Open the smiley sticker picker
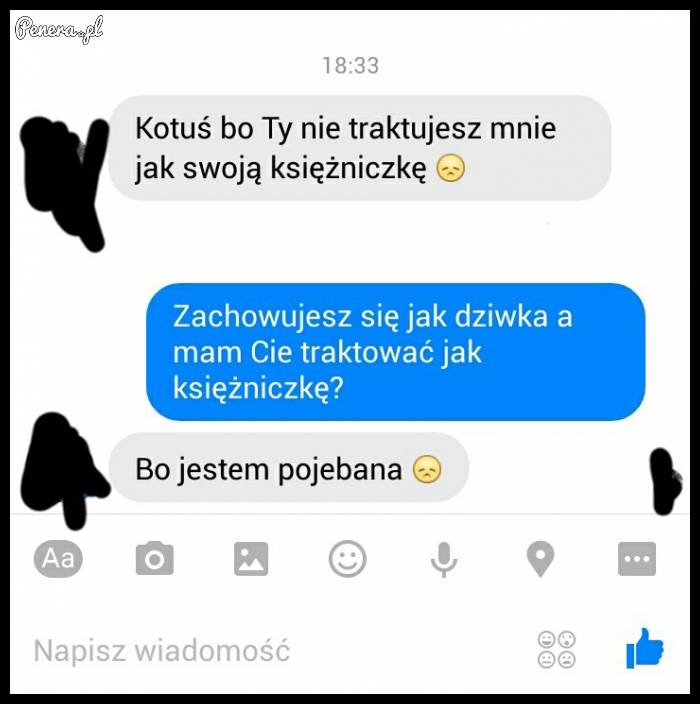 pyautogui.click(x=348, y=559)
